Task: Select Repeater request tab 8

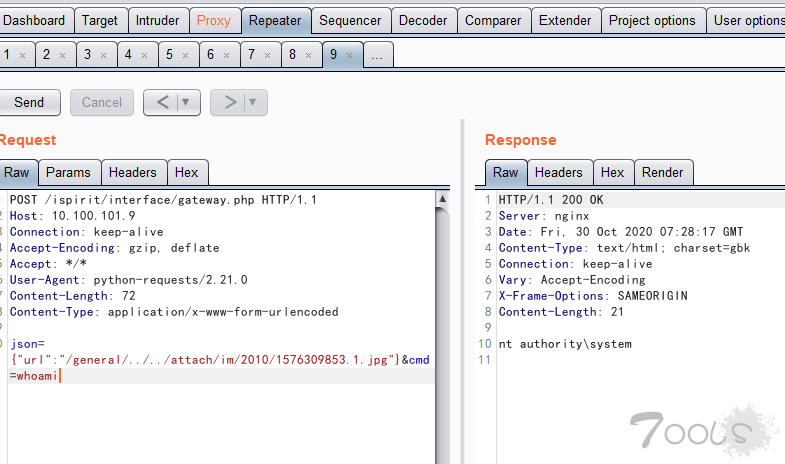Action: pos(292,54)
